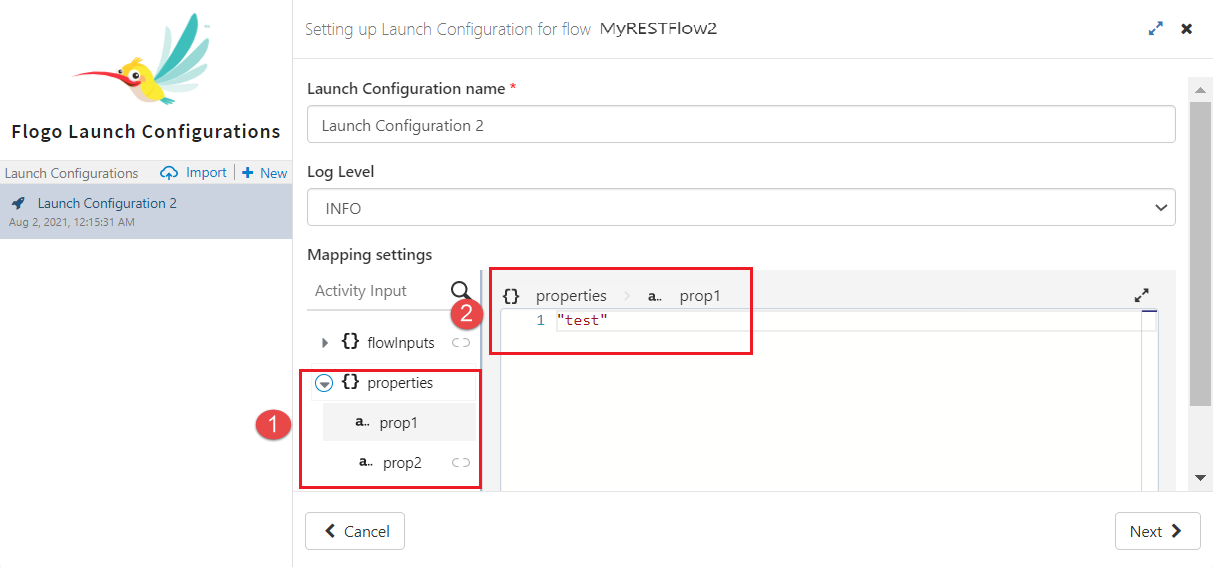
Task: Click Import launch configuration link
Action: [x=196, y=173]
